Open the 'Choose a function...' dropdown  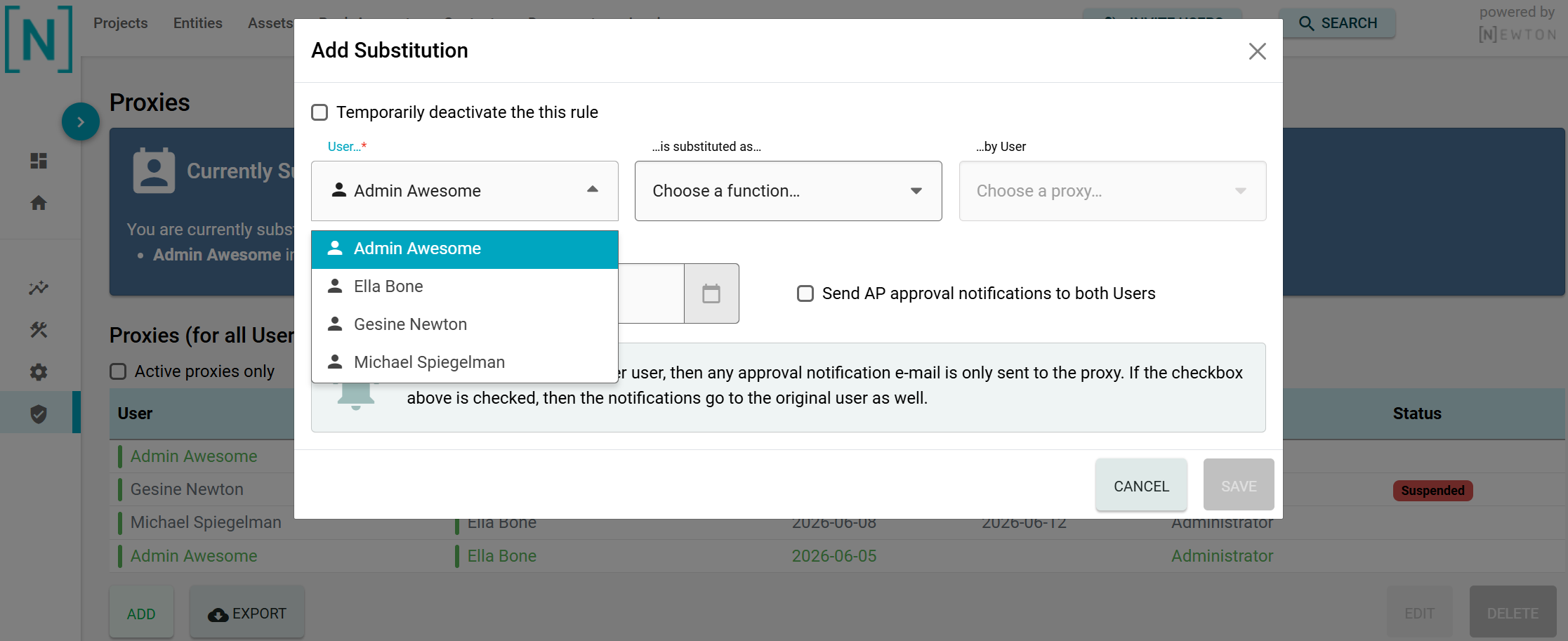(789, 191)
